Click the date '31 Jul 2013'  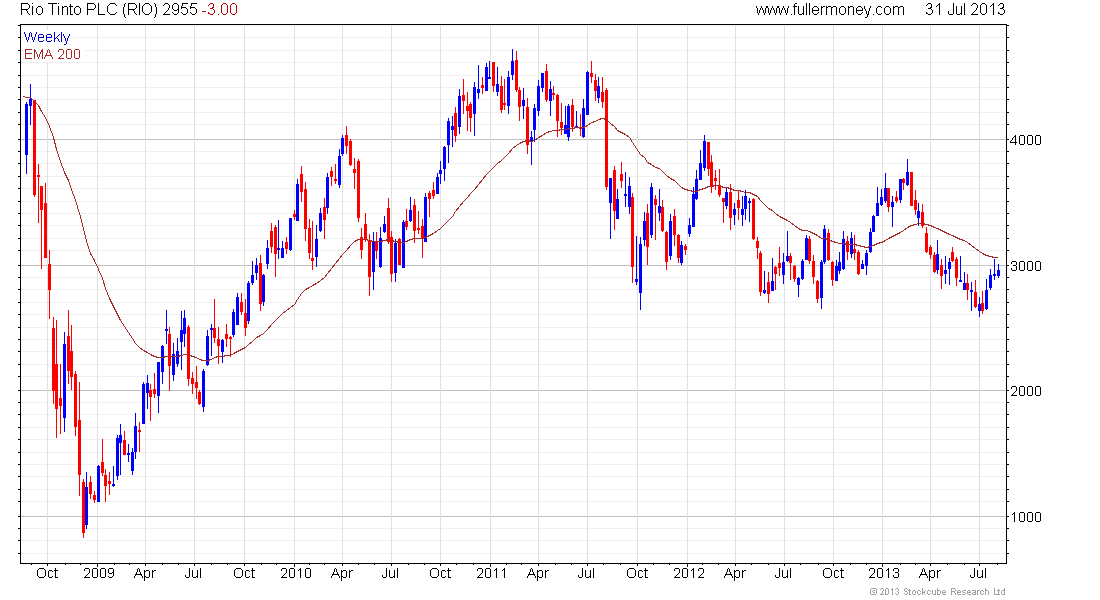click(x=965, y=10)
